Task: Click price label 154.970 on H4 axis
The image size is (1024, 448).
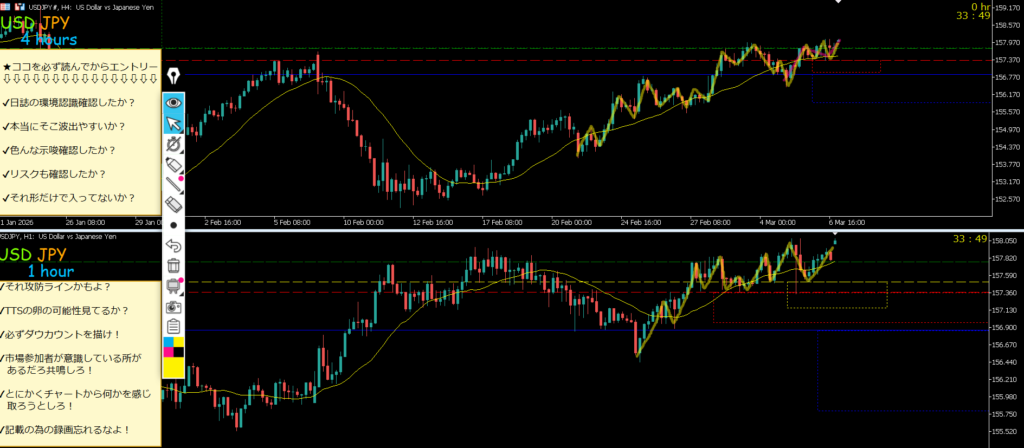Action: coord(1008,129)
